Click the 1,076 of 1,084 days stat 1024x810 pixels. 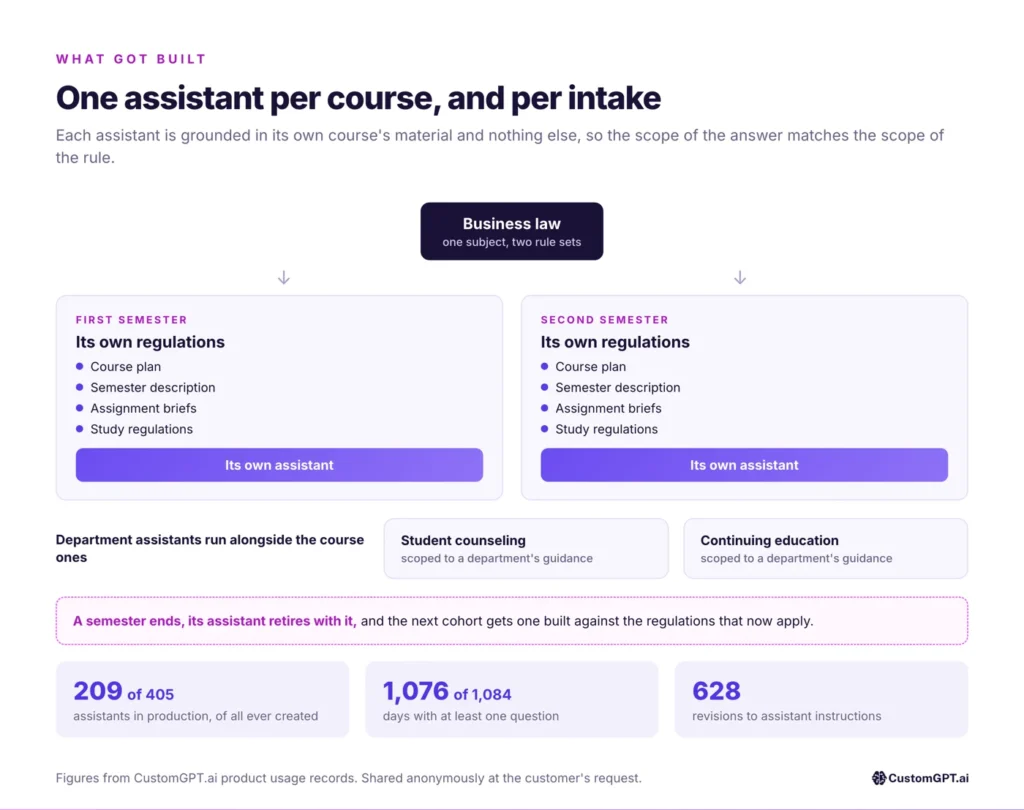(x=512, y=700)
